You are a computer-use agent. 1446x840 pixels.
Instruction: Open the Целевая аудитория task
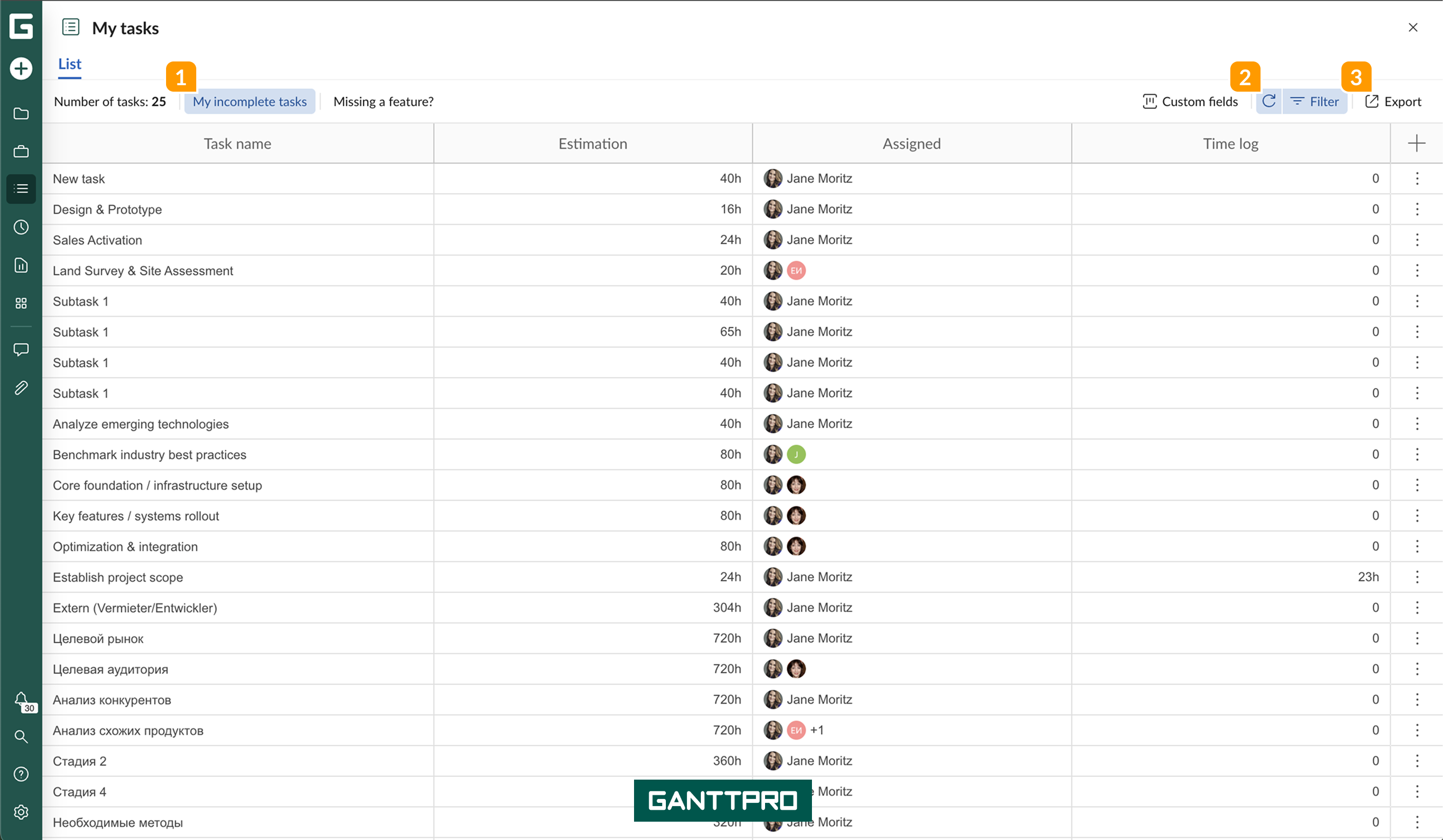(x=110, y=669)
